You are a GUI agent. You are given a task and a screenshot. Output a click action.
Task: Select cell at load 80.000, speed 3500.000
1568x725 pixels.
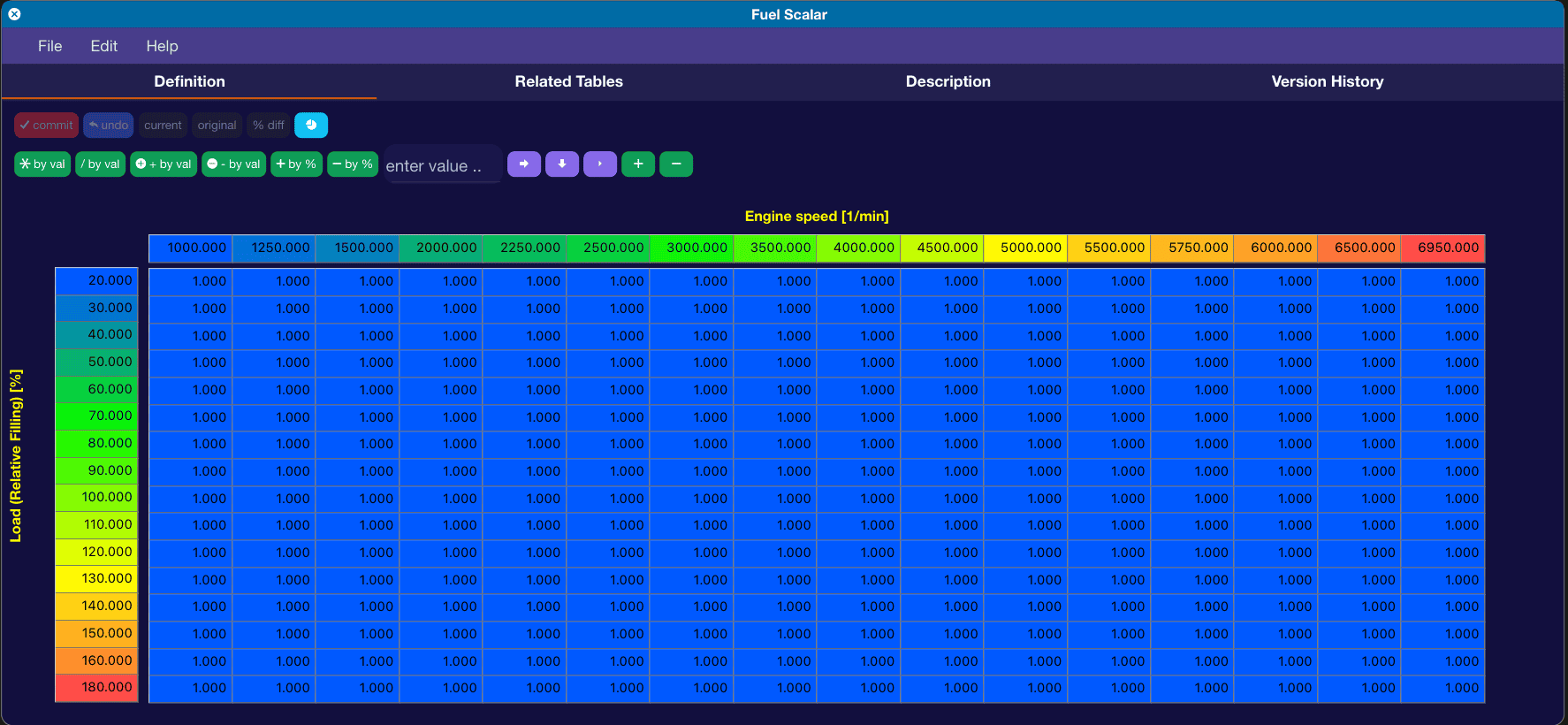coord(774,444)
